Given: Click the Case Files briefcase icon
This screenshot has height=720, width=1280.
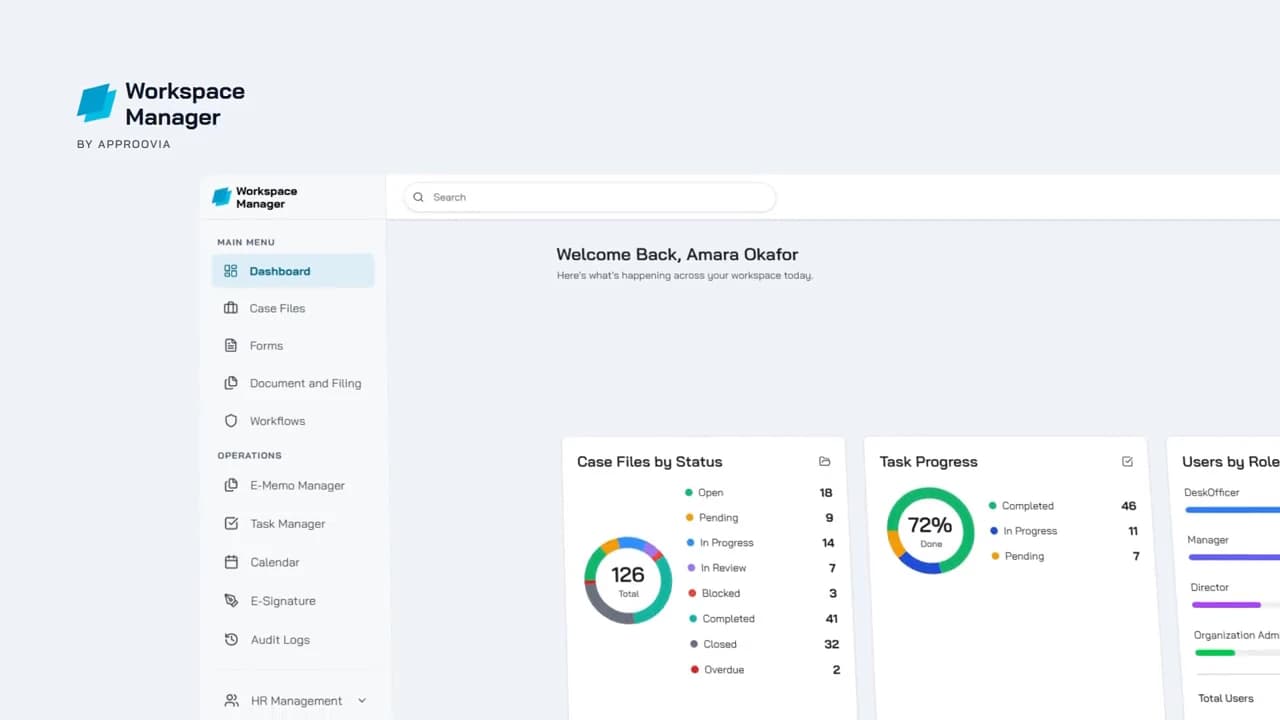Looking at the screenshot, I should [231, 308].
